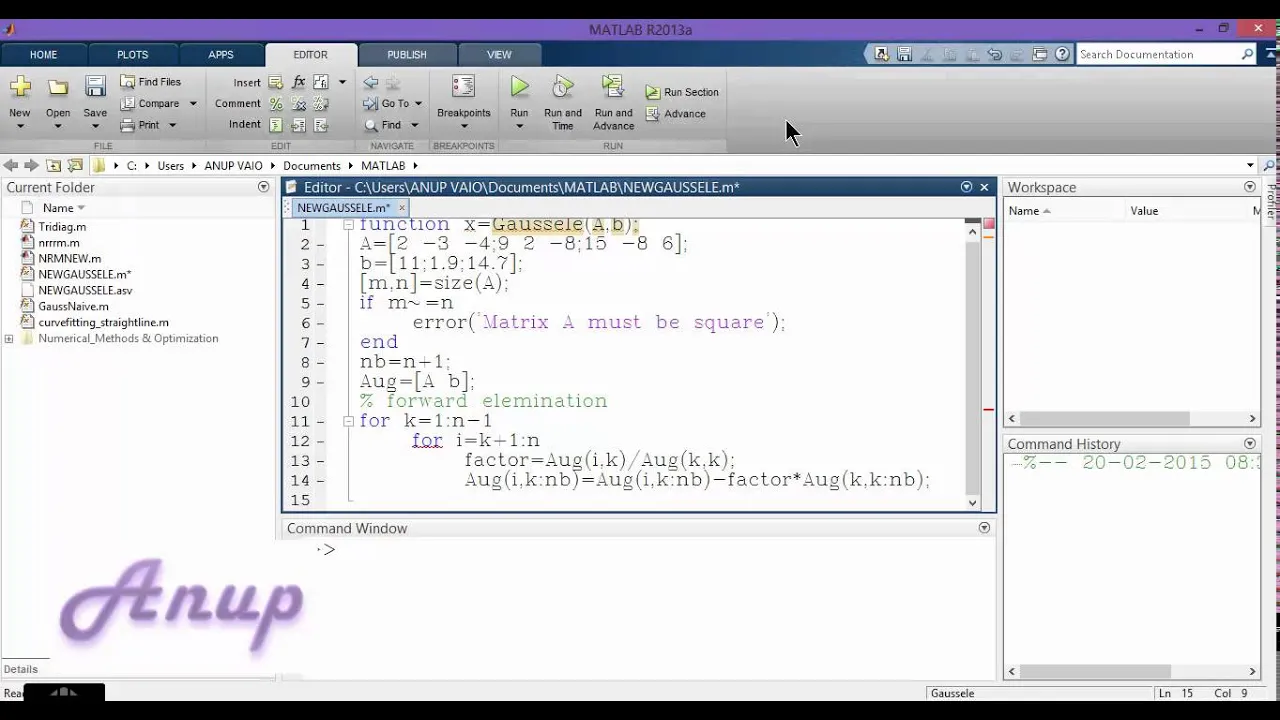The height and width of the screenshot is (720, 1280).
Task: Click the Smart Indent icon
Action: [x=275, y=125]
